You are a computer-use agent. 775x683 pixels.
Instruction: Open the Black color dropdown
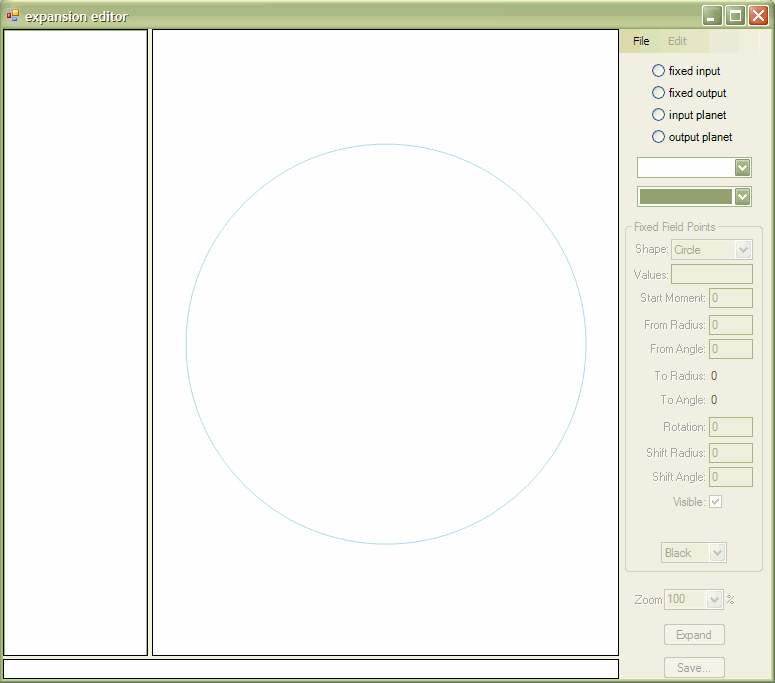693,553
